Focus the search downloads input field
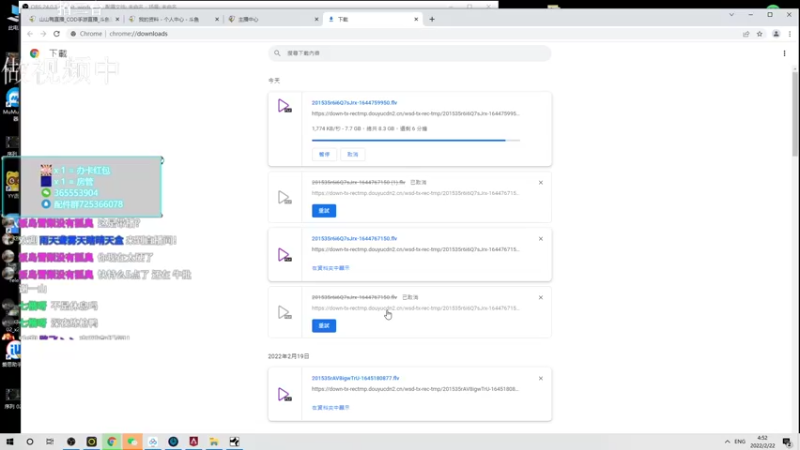The image size is (800, 450). tap(410, 53)
